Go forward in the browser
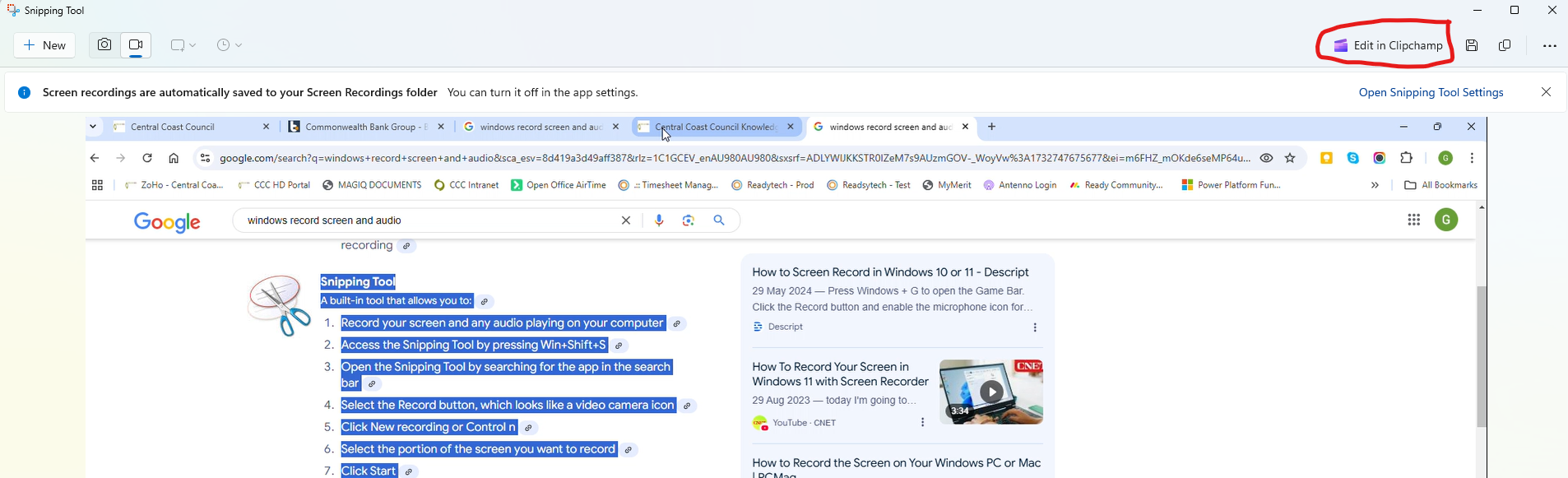 (x=121, y=158)
